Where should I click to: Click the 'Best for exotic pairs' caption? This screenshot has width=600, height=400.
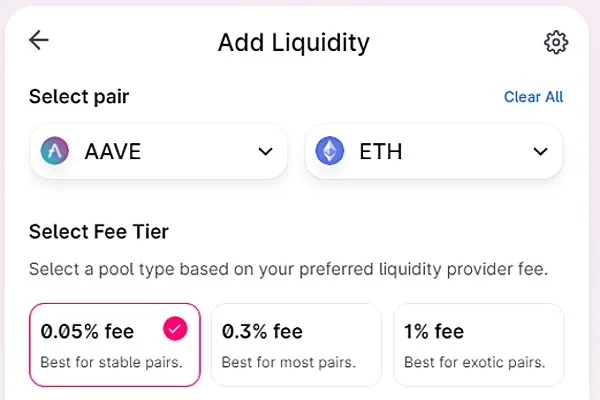474,362
